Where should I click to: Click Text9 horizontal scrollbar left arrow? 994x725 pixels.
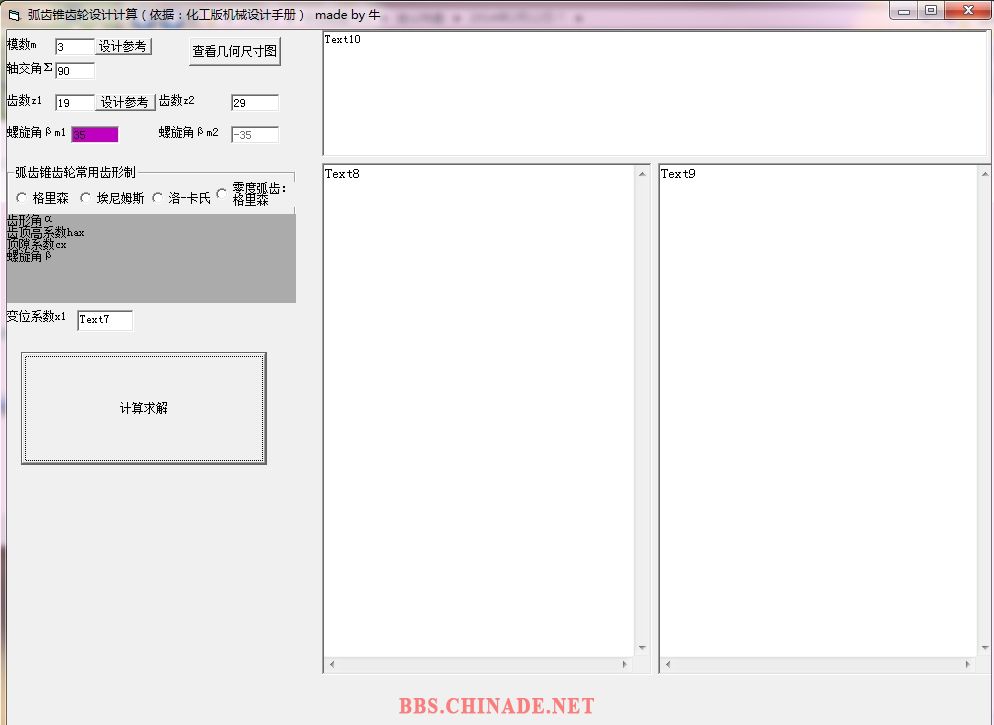[x=668, y=664]
